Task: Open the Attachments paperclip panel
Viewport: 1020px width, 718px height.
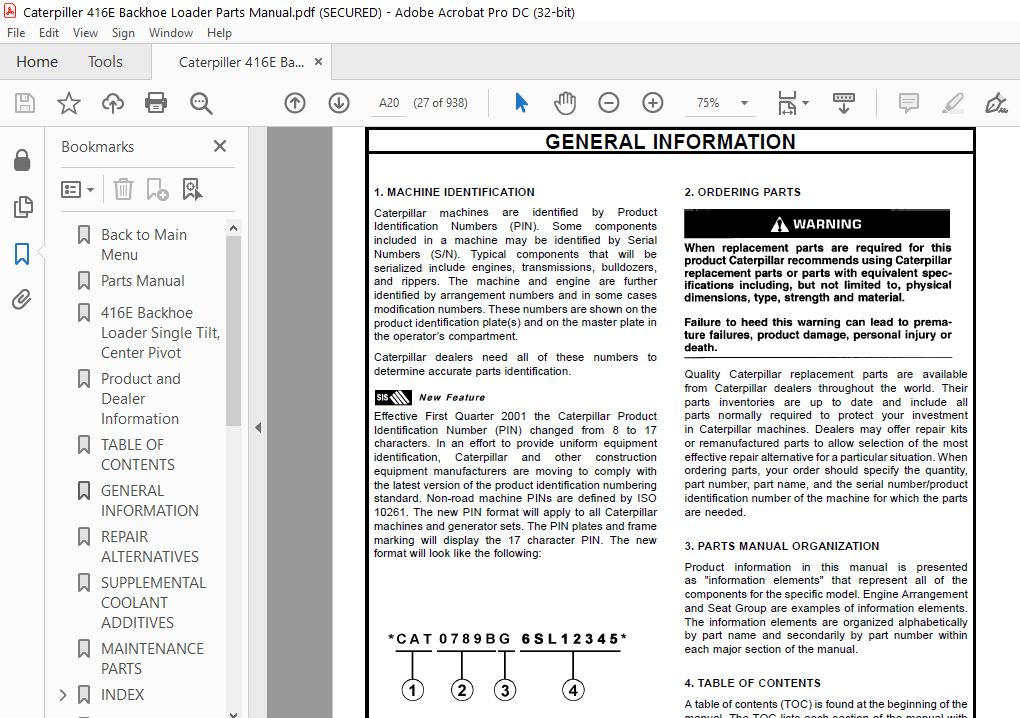Action: pos(21,300)
